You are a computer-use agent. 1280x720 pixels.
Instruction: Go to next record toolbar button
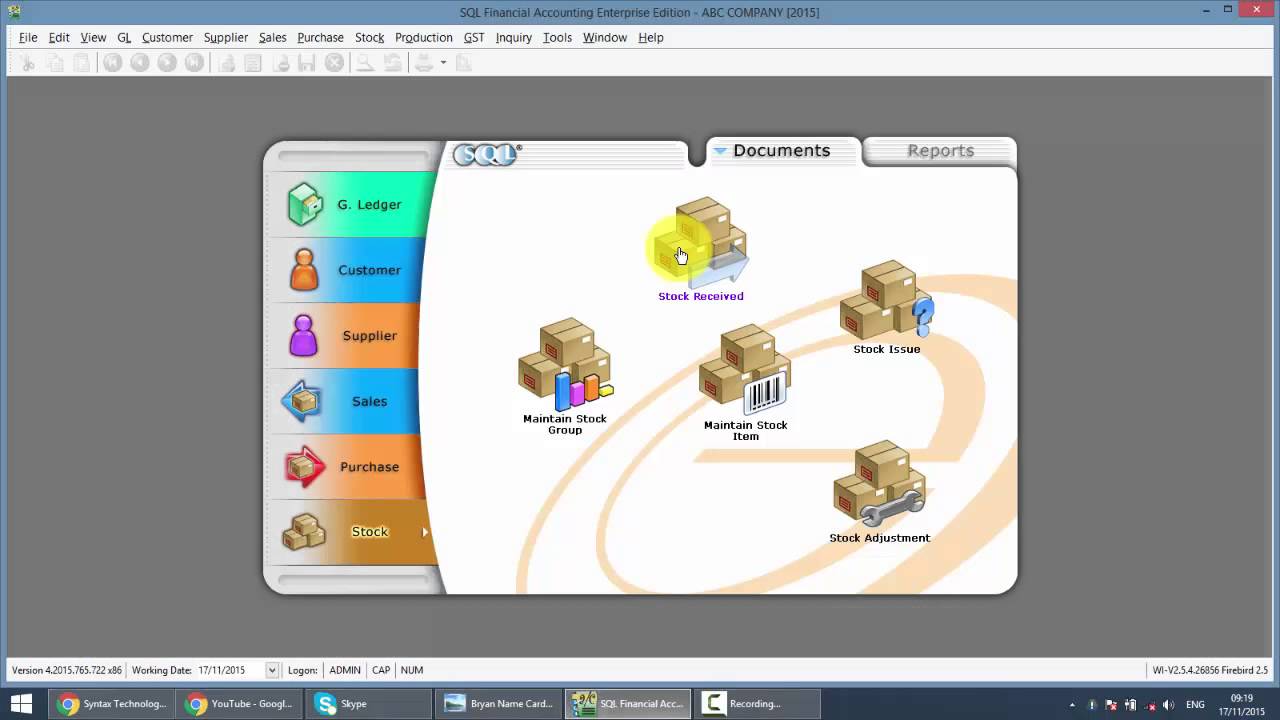click(167, 63)
